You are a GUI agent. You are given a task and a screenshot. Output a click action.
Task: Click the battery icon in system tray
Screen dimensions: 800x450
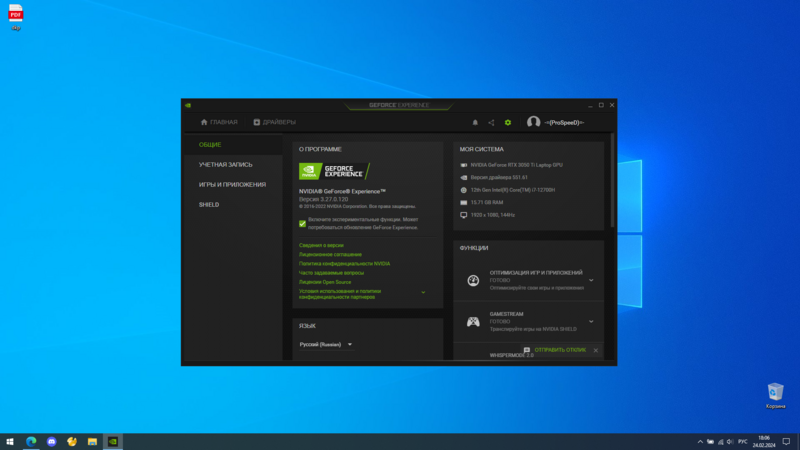coord(710,442)
